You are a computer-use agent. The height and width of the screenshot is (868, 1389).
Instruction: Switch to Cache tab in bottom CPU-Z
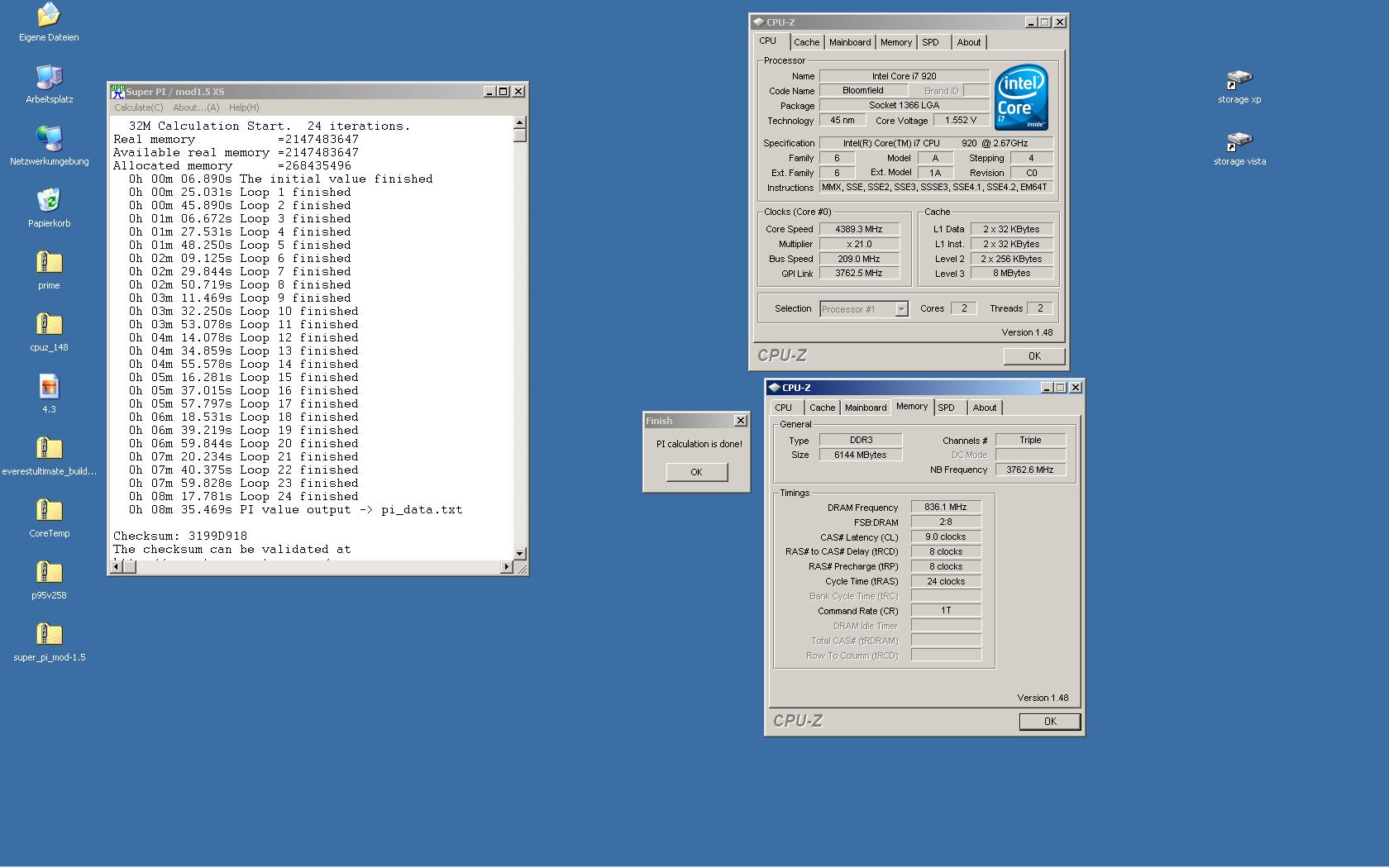coord(822,408)
